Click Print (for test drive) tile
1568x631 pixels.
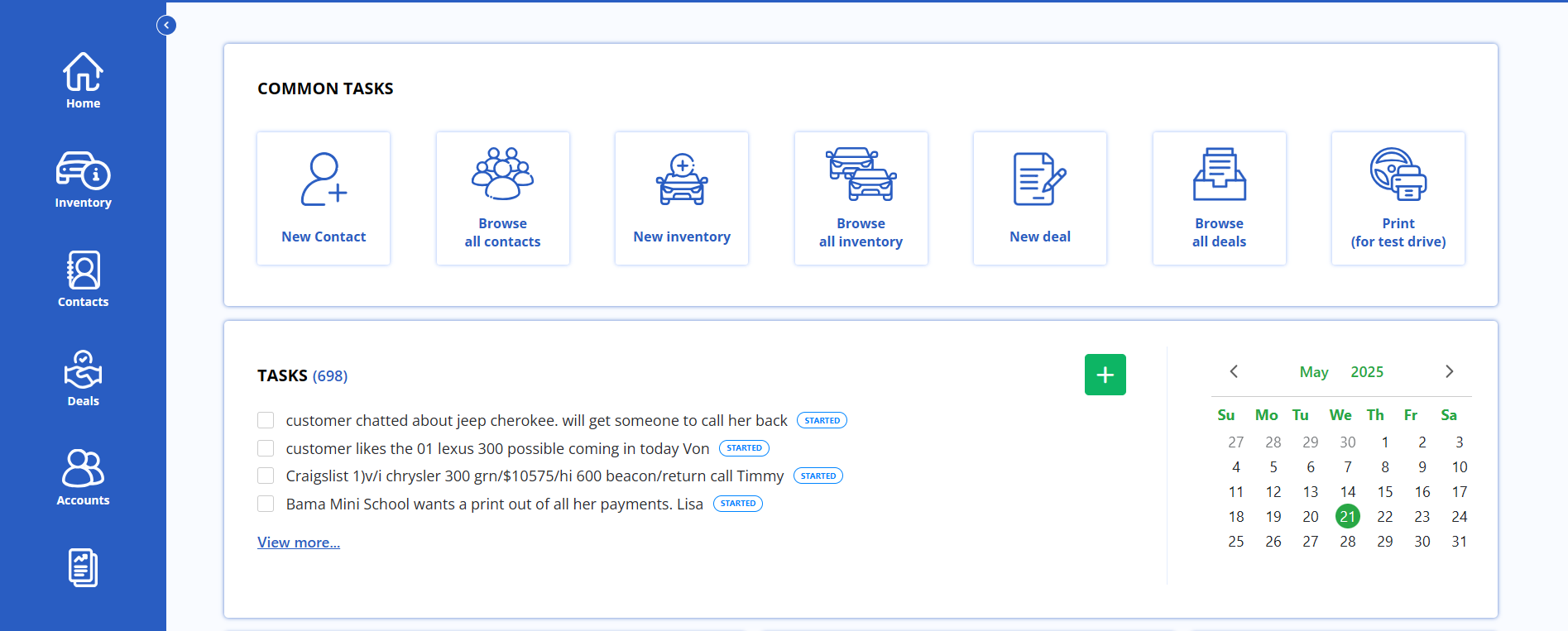coord(1398,198)
